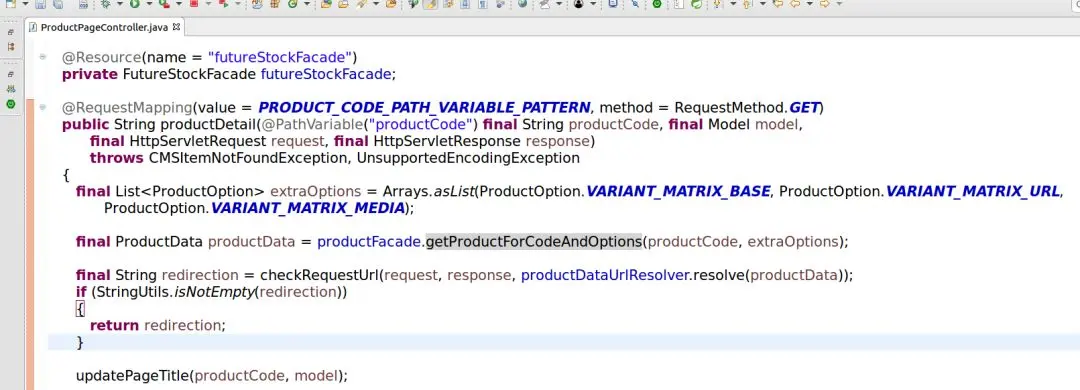Click the dark round profile toolbar icon

tap(579, 4)
